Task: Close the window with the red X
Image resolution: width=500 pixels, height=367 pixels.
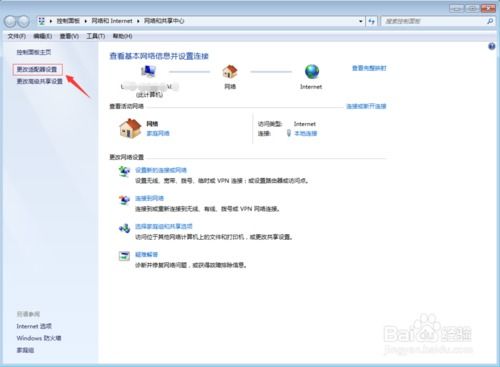Action: pyautogui.click(x=488, y=8)
